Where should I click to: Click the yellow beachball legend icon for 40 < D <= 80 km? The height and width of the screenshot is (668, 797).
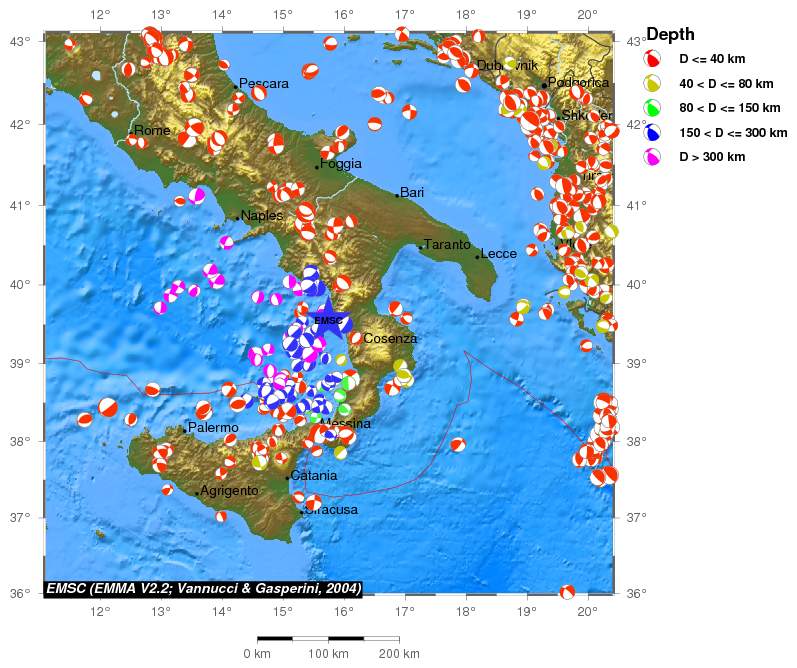point(652,83)
